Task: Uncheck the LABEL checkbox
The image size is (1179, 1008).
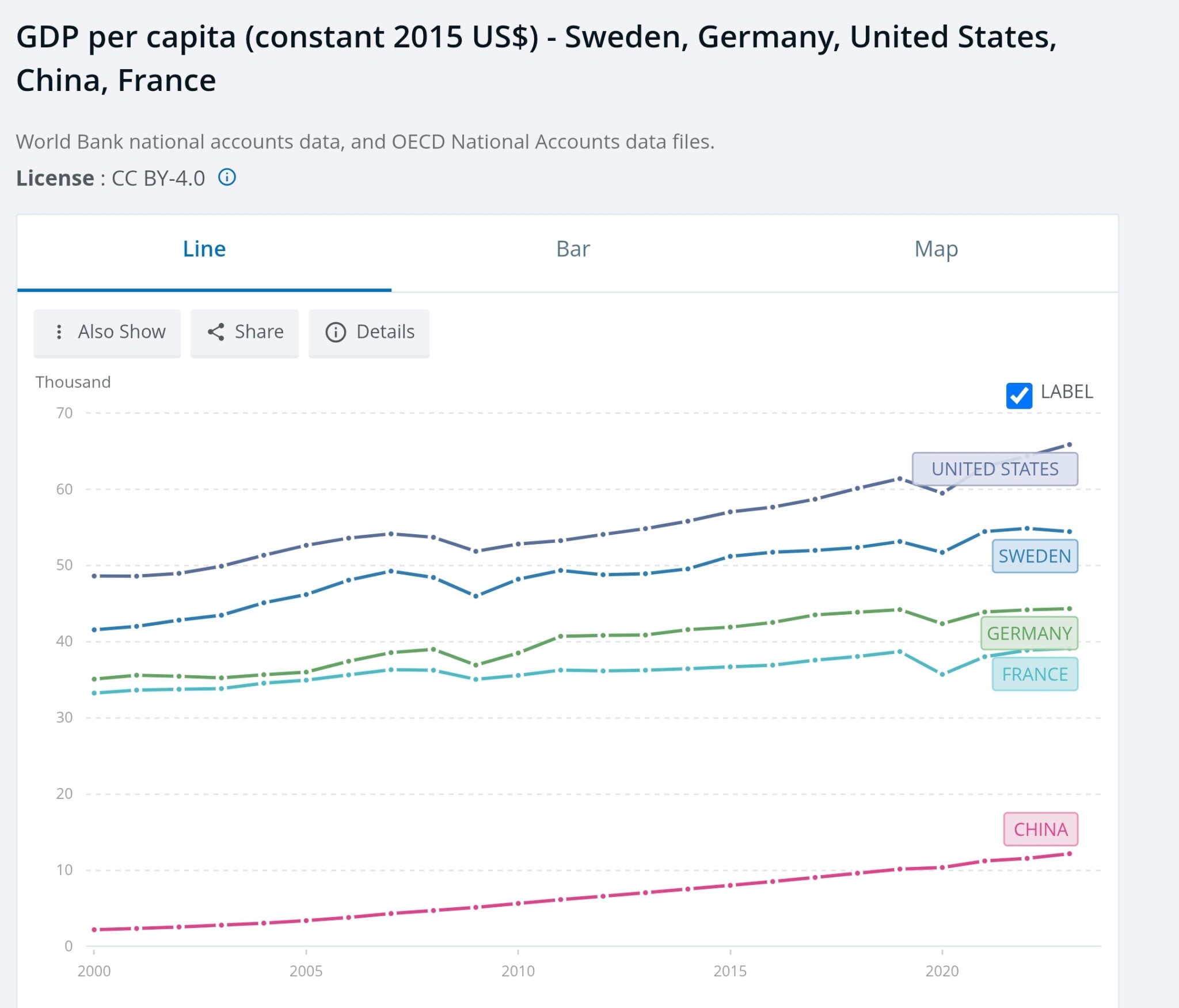Action: [1018, 395]
